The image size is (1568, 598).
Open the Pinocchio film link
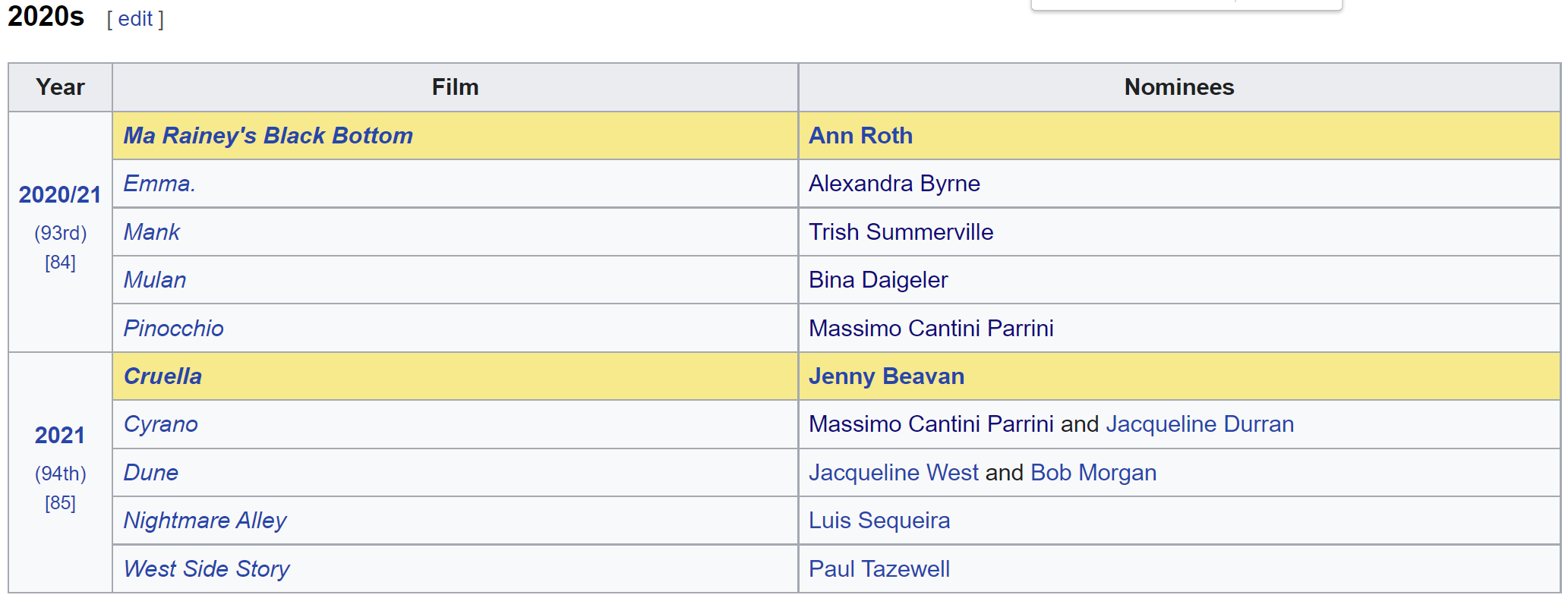(x=174, y=329)
